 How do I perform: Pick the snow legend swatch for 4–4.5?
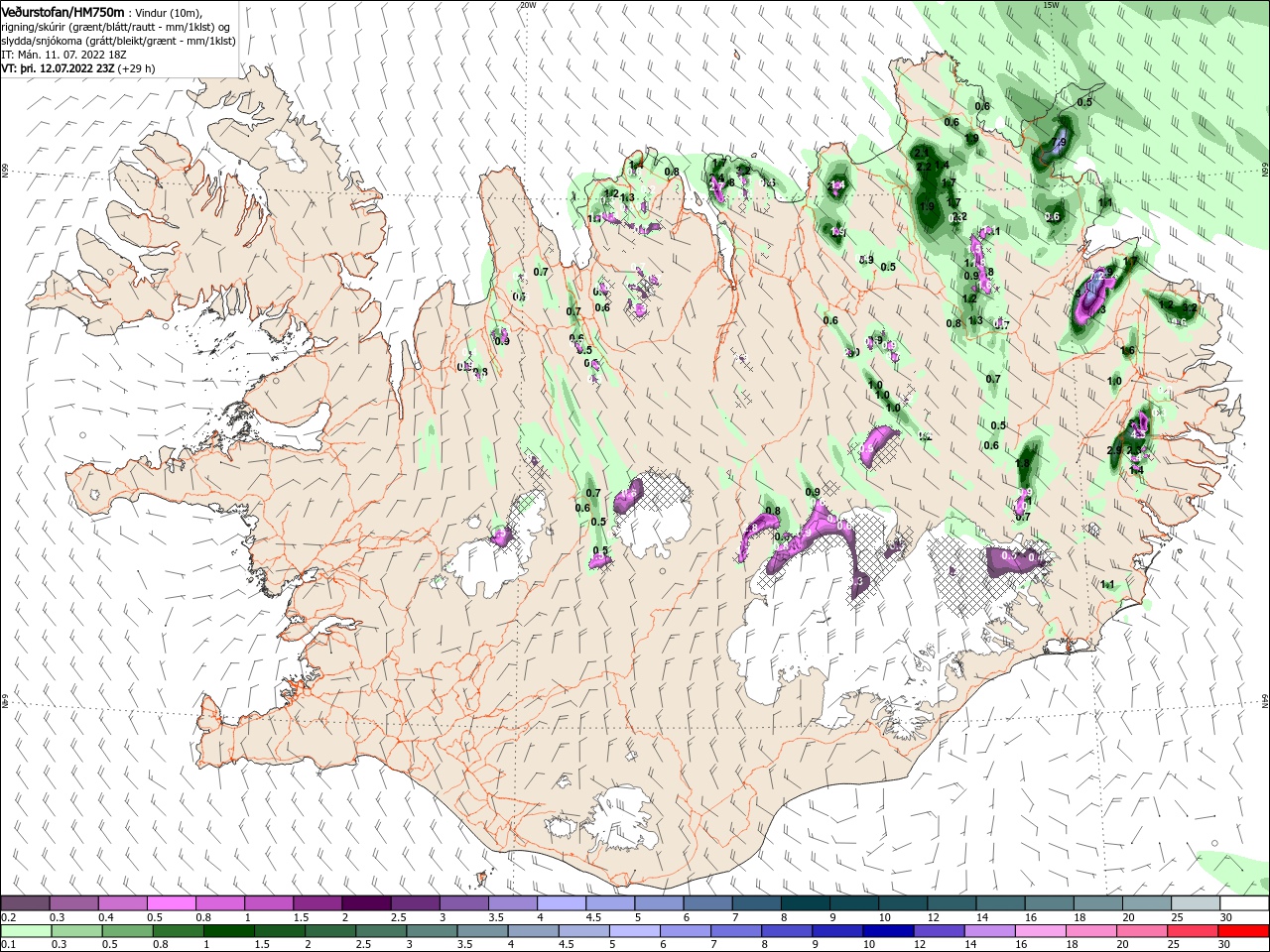562,903
